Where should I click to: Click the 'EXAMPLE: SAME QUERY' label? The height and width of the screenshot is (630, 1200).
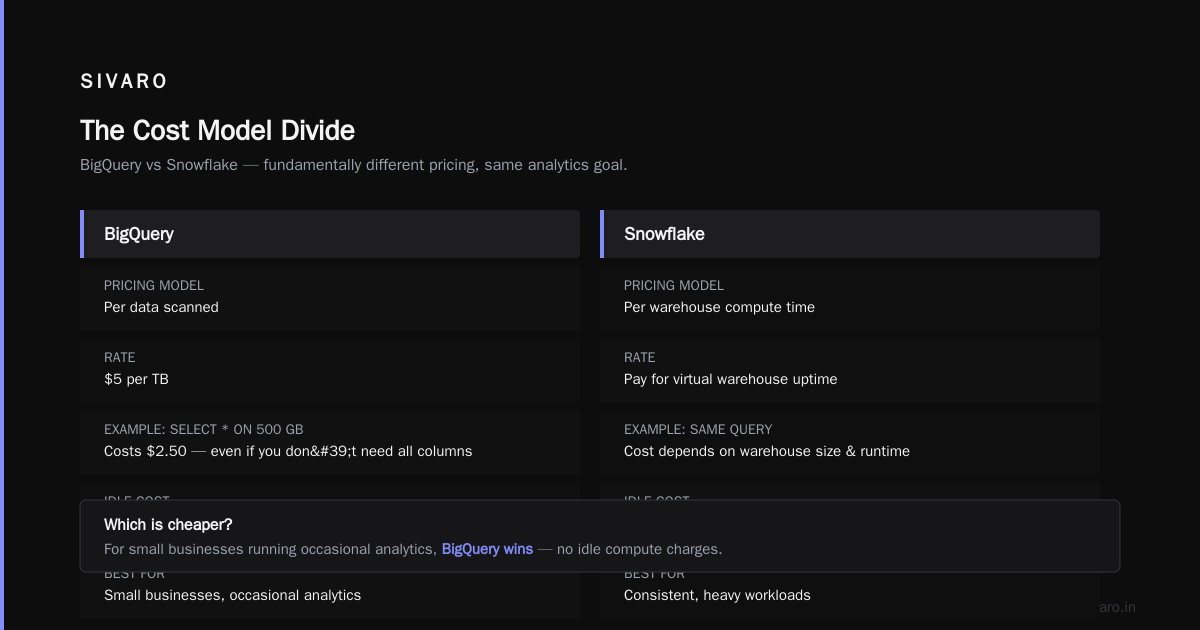pyautogui.click(x=698, y=429)
